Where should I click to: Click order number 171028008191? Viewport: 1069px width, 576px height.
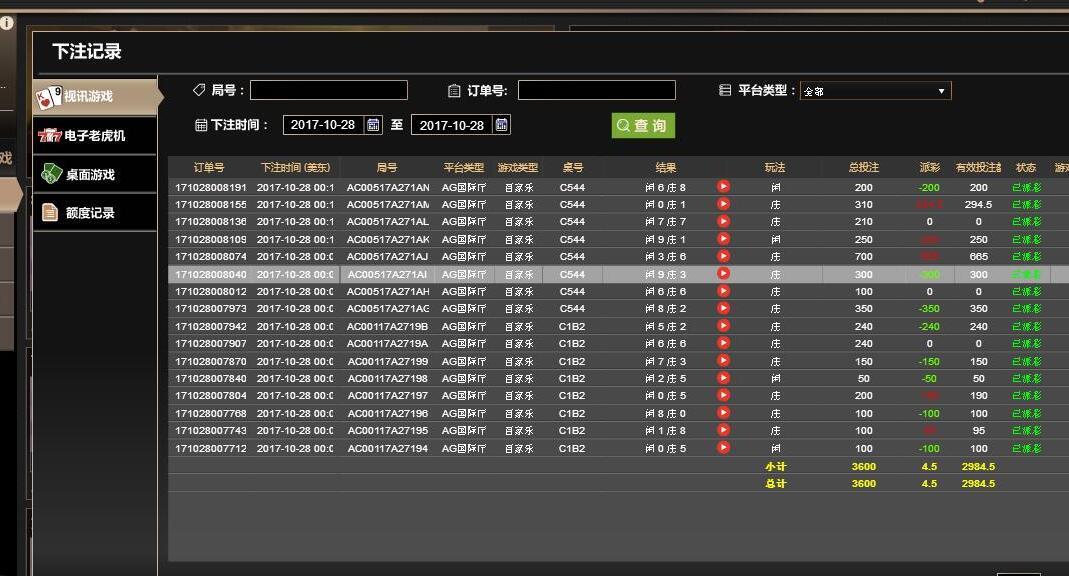(211, 187)
